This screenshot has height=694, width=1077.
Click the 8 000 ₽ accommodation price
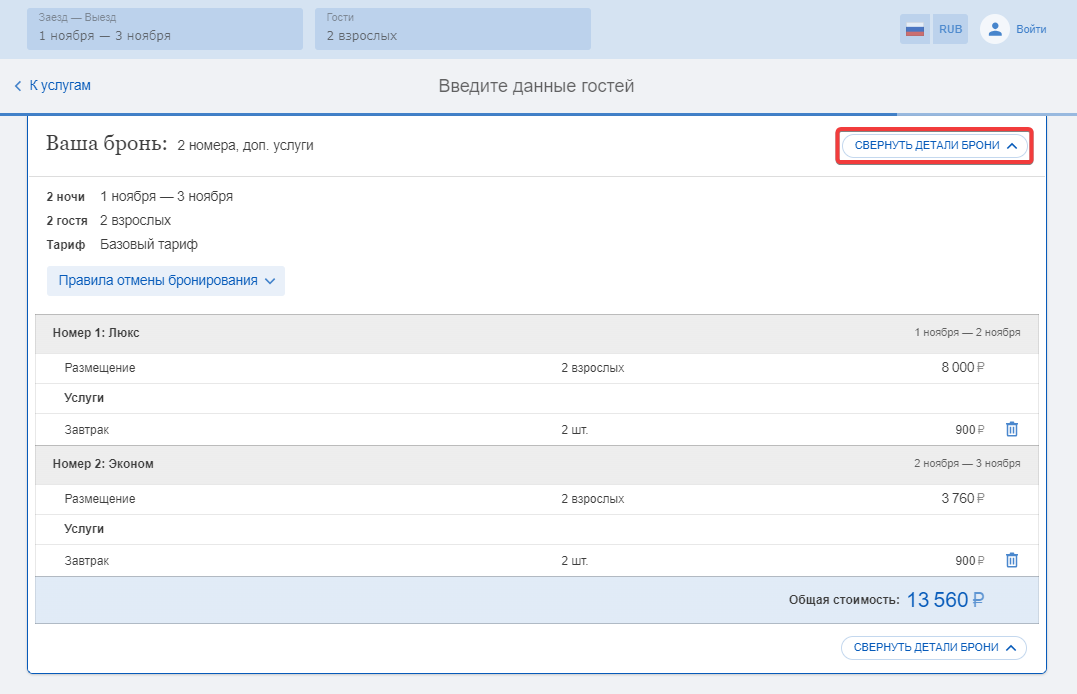coord(962,368)
